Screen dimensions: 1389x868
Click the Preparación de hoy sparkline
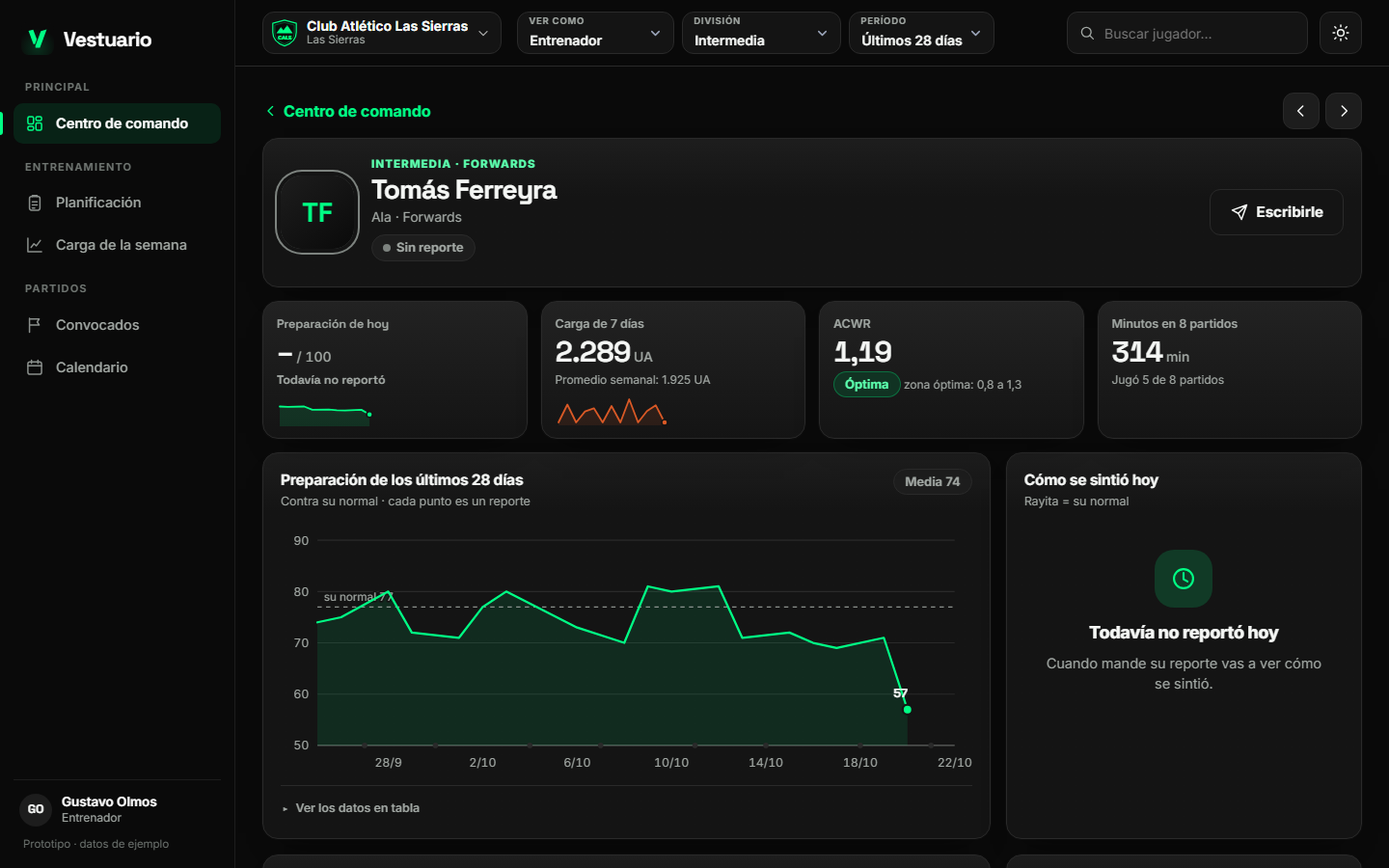pyautogui.click(x=325, y=413)
